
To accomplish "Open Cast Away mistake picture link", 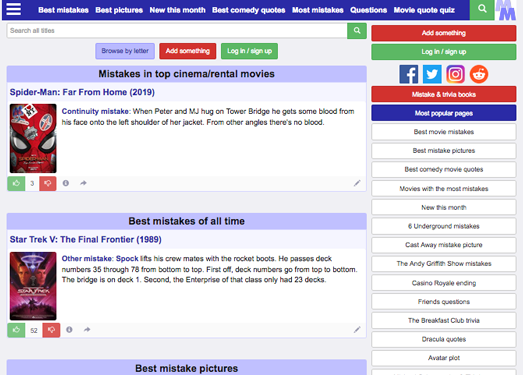I will pos(444,245).
